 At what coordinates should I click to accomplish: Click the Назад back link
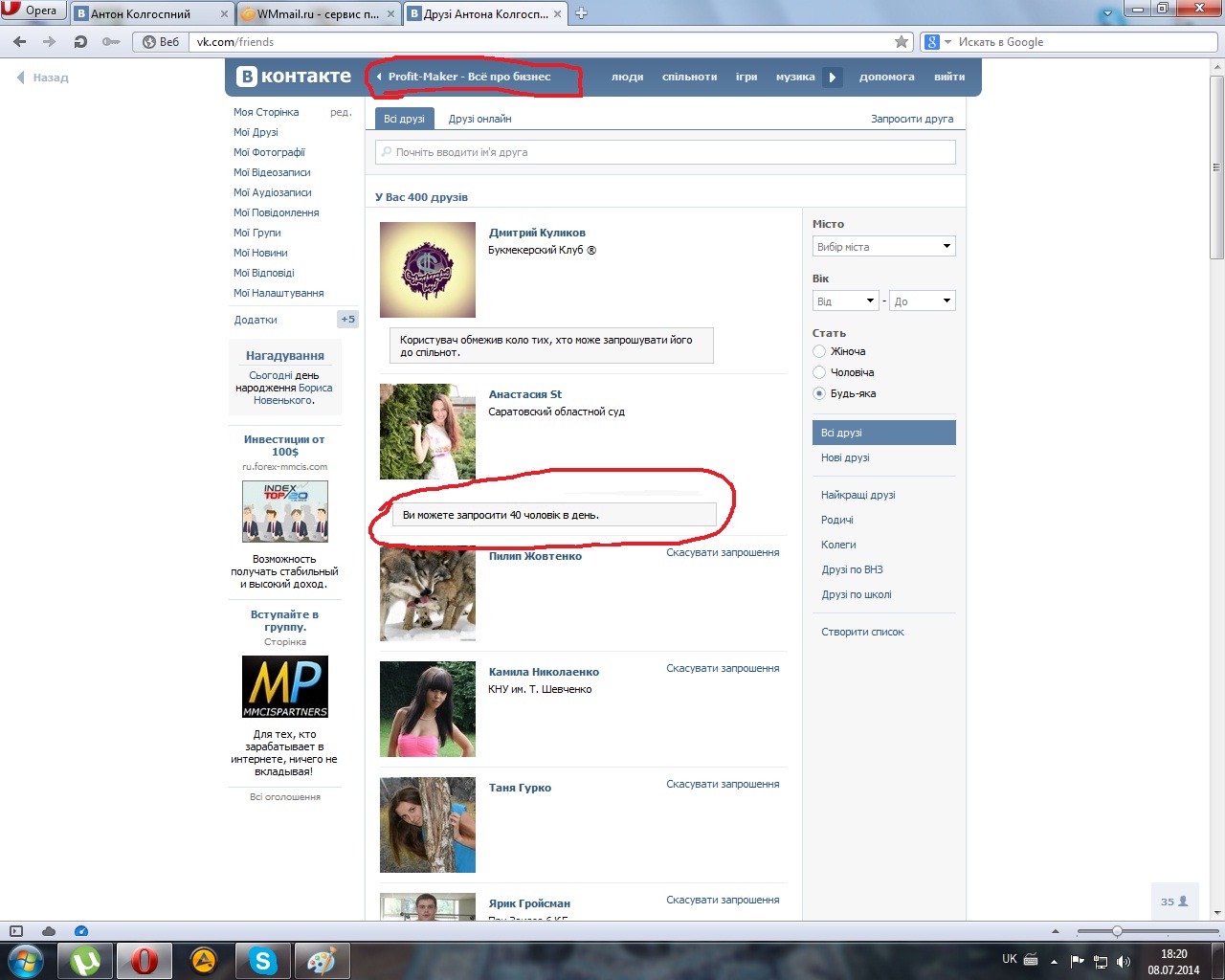(x=43, y=78)
